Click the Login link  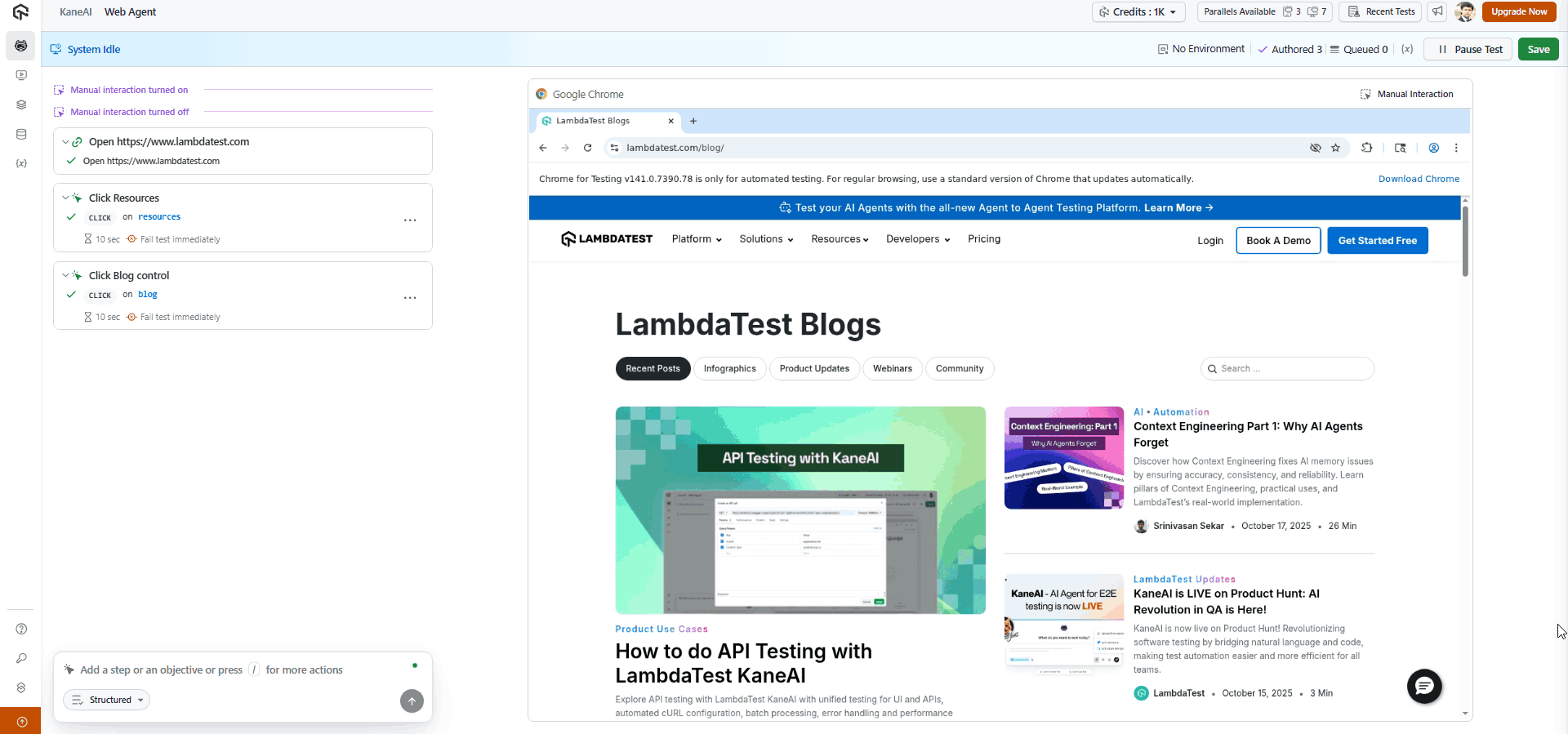pyautogui.click(x=1210, y=241)
